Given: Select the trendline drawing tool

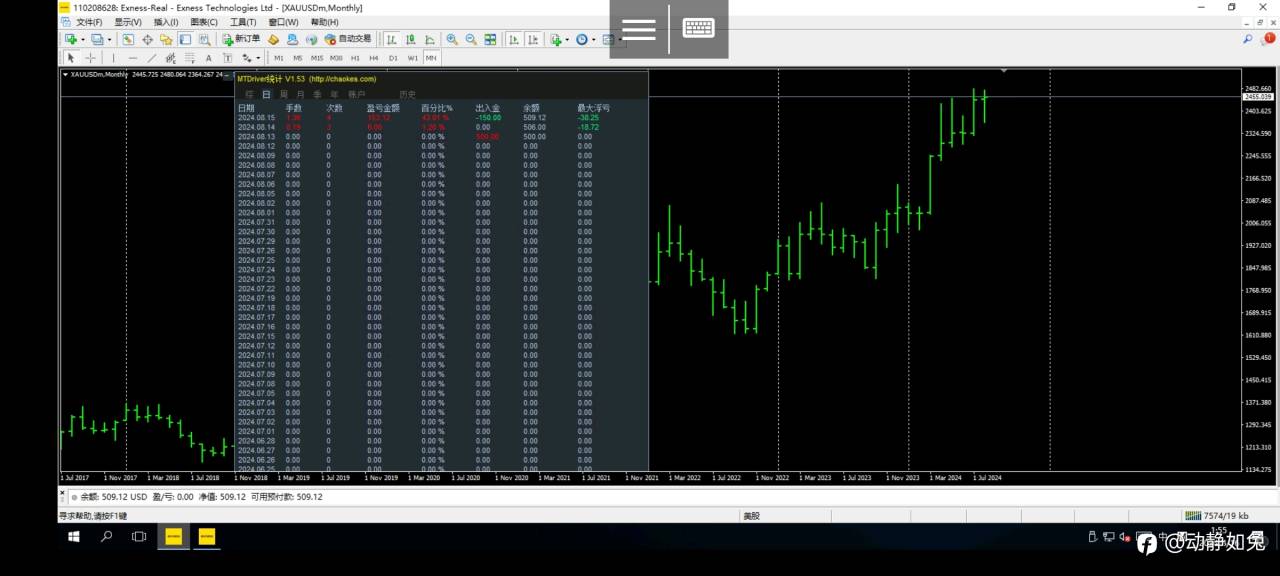Looking at the screenshot, I should 151,58.
